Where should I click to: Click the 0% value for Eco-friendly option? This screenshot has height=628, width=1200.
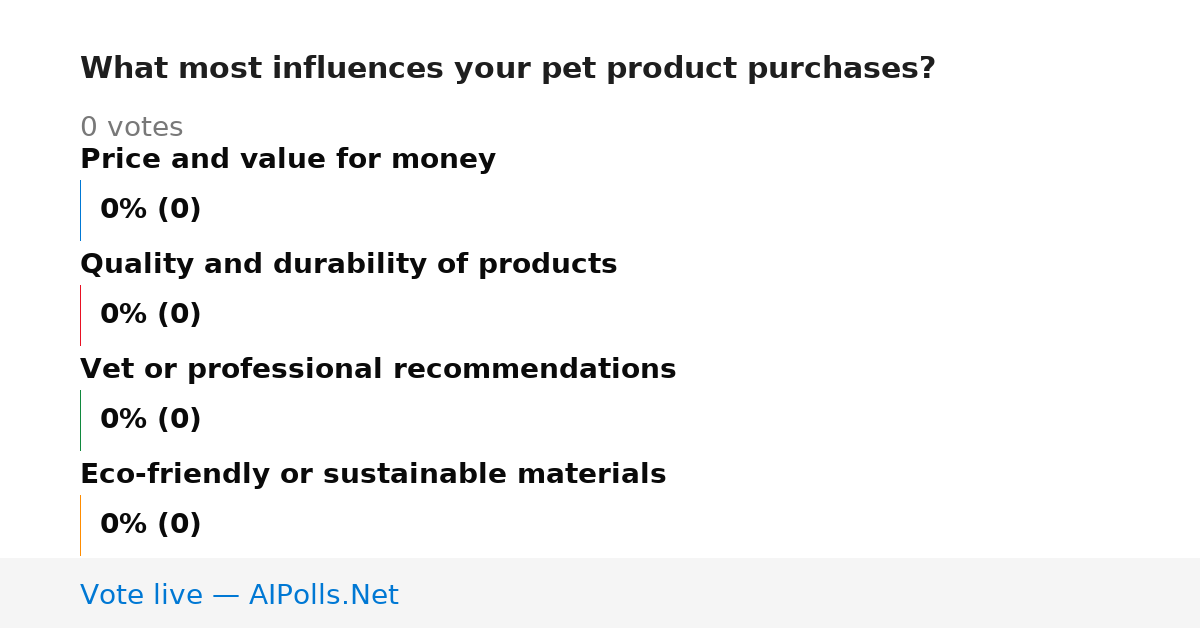123,525
